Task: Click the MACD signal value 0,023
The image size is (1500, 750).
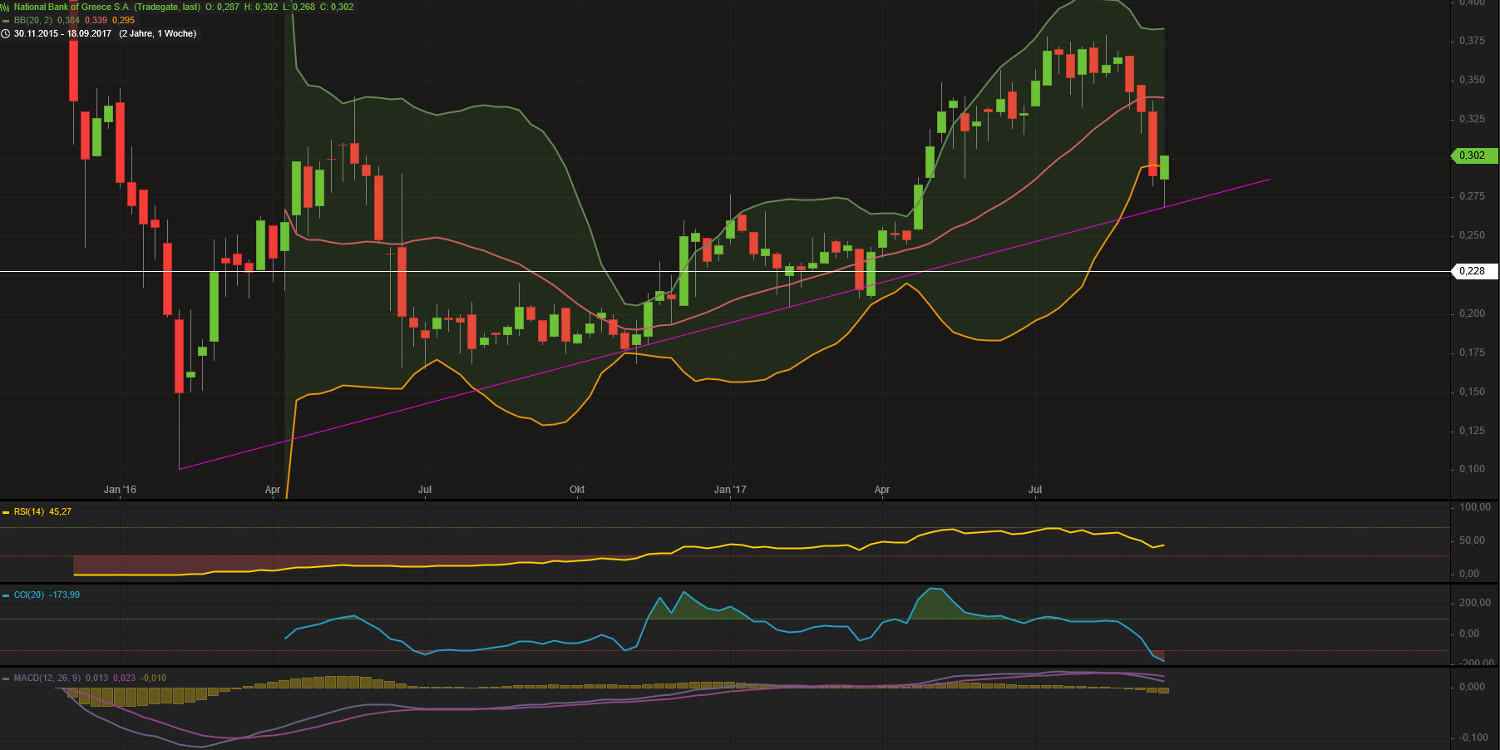Action: point(123,678)
